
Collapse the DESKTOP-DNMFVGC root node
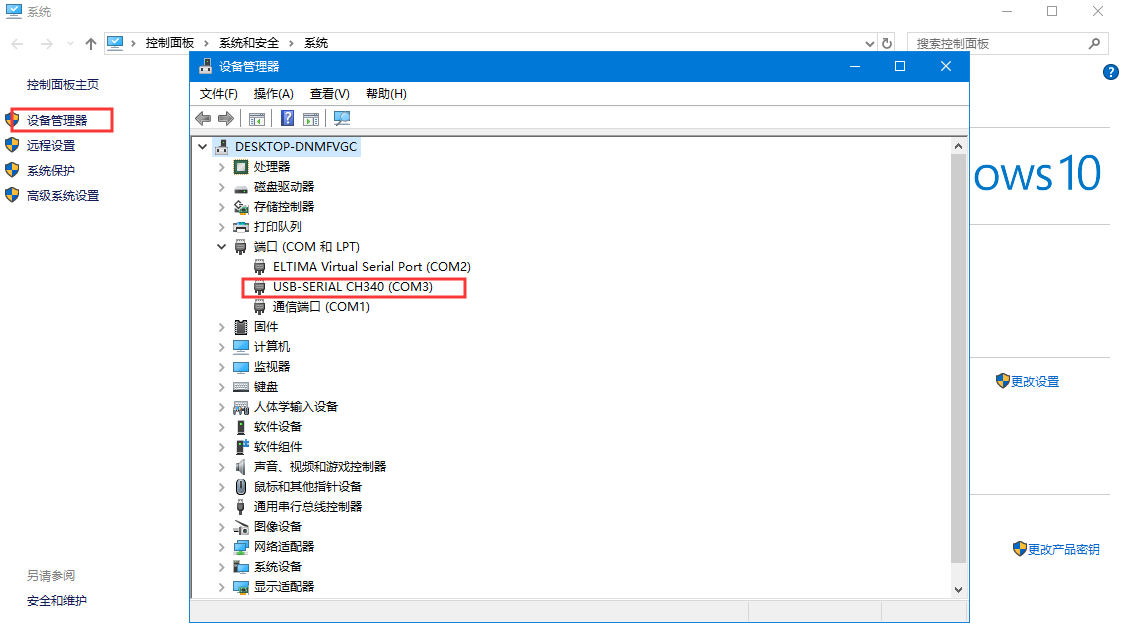tap(204, 147)
